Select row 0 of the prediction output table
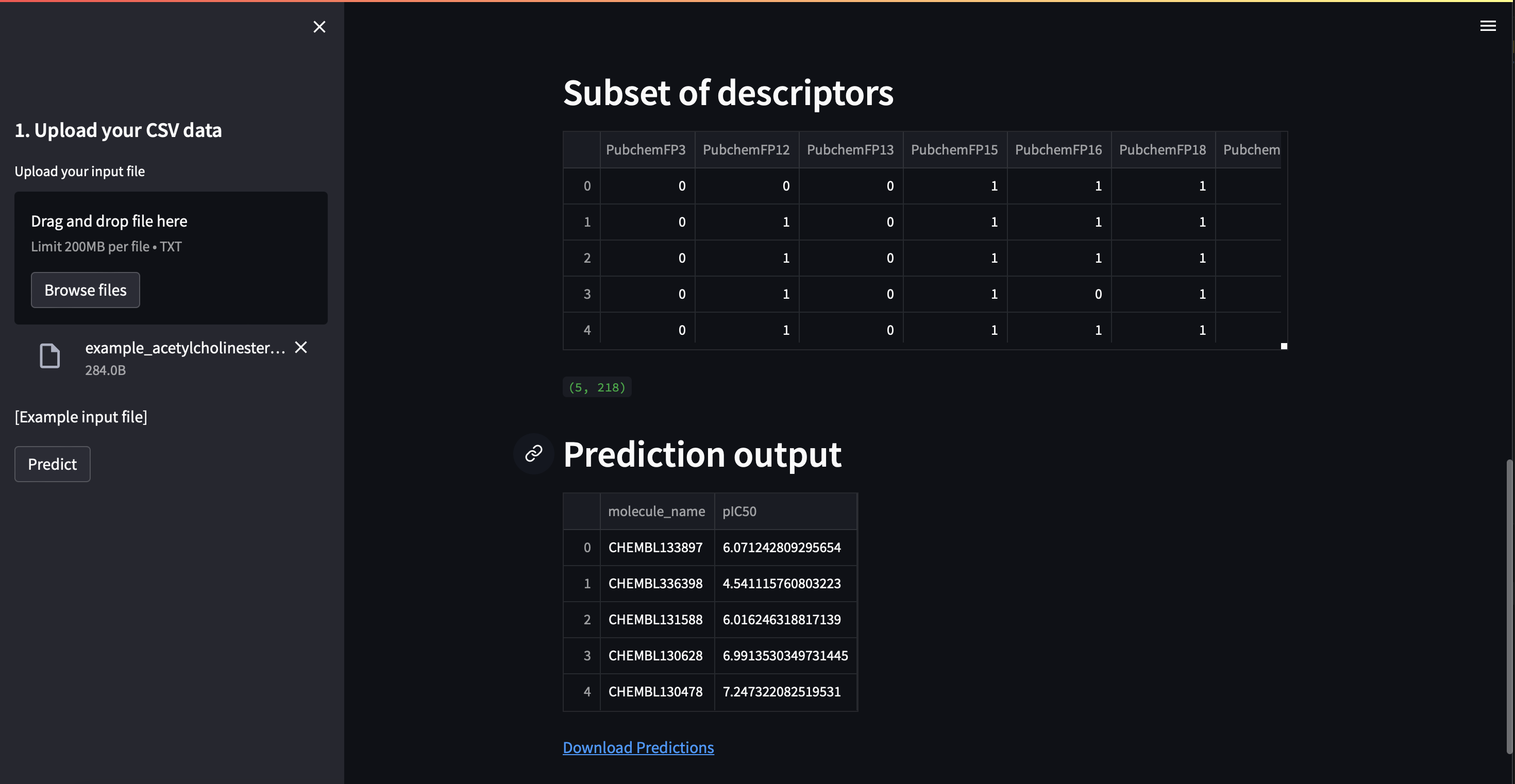Screen dimensions: 1515x784 point(587,547)
